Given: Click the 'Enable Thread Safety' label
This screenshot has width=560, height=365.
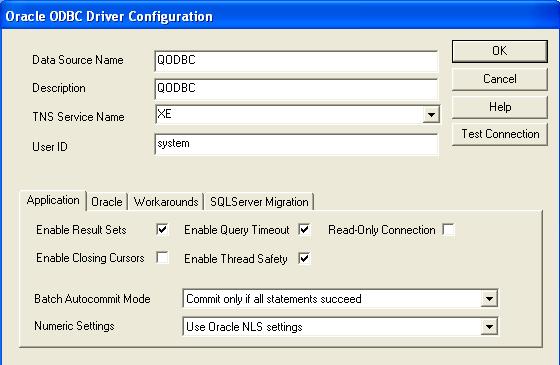Looking at the screenshot, I should point(235,259).
